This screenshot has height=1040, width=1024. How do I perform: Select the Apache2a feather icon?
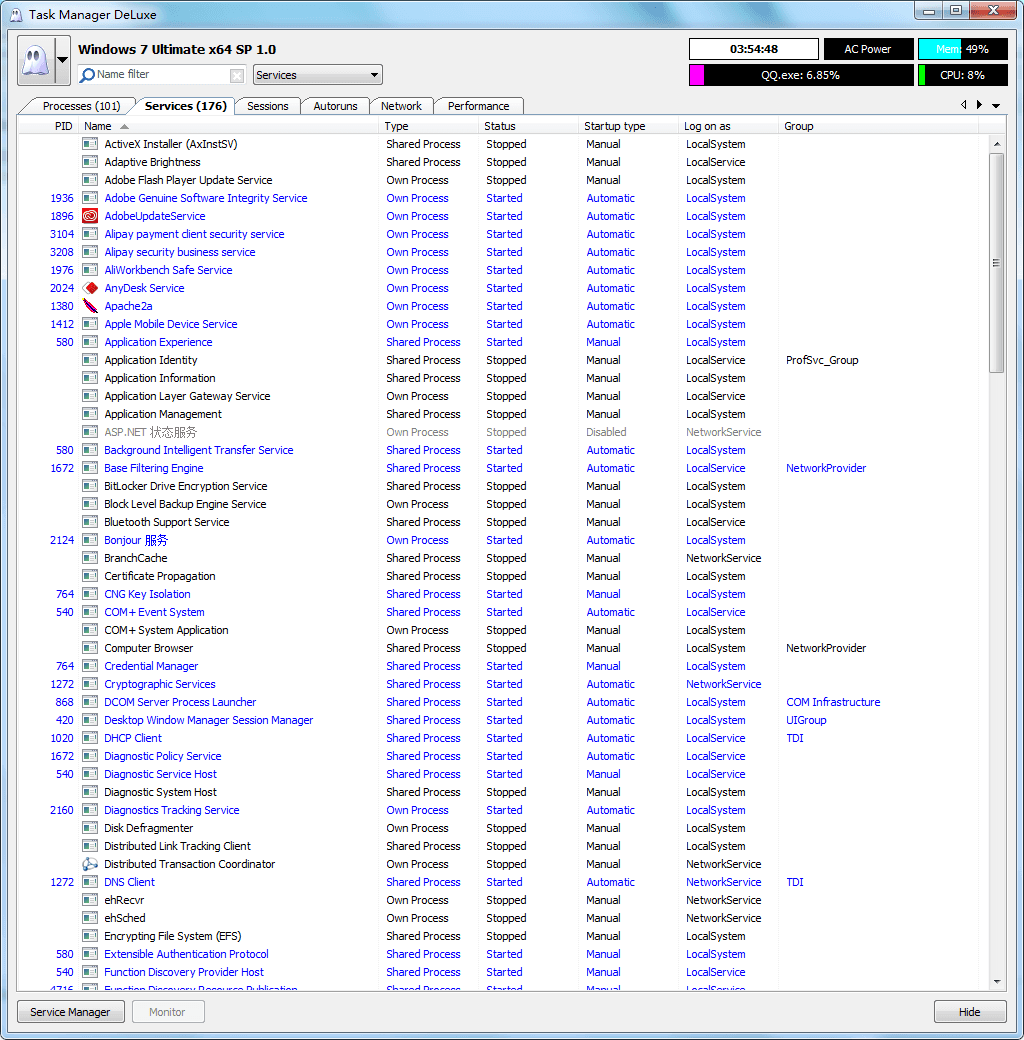pos(90,306)
